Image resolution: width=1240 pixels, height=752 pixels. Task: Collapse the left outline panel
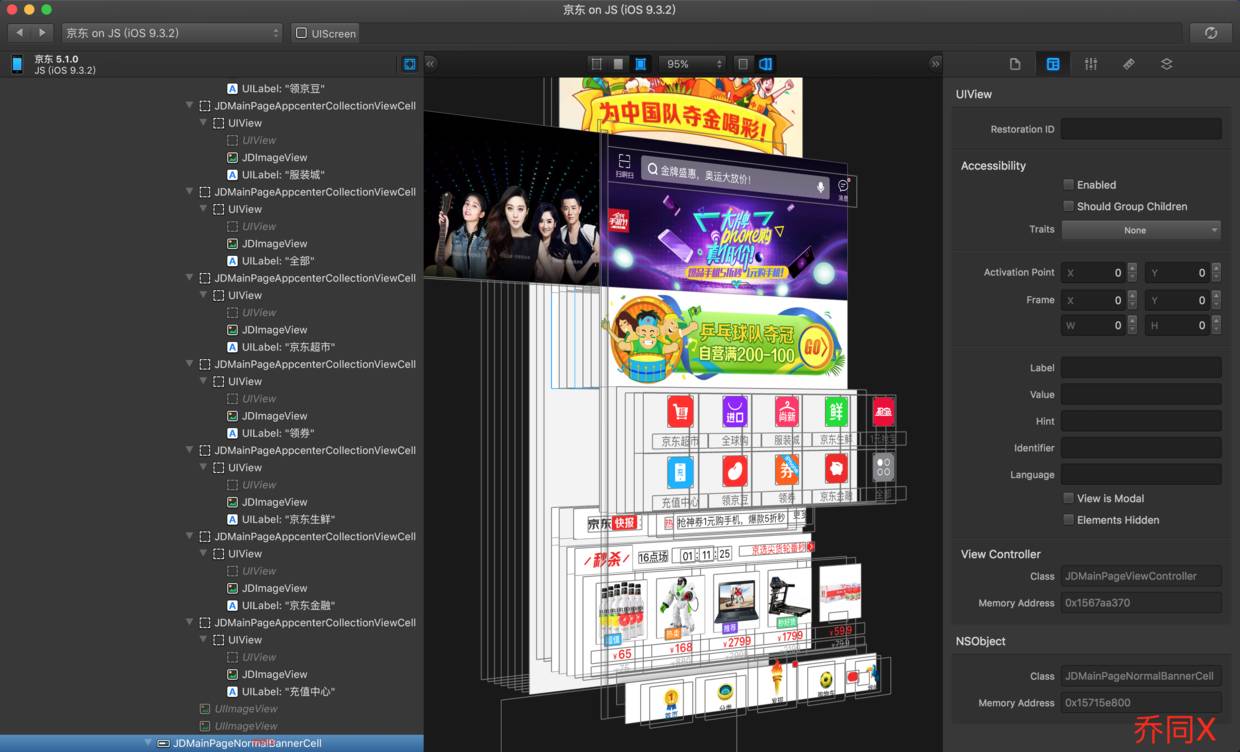pyautogui.click(x=430, y=63)
